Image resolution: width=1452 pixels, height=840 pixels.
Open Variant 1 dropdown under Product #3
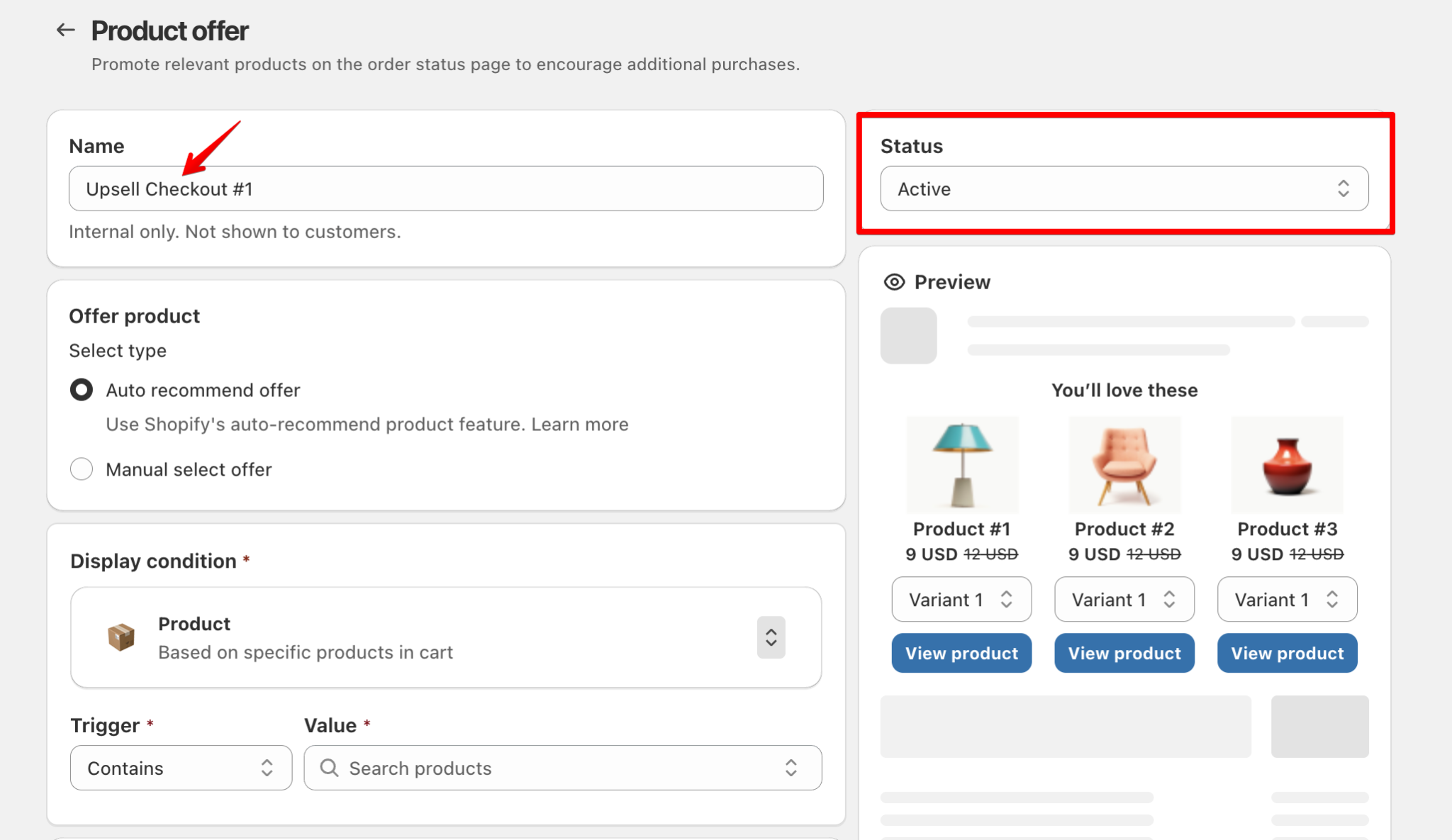pyautogui.click(x=1287, y=599)
